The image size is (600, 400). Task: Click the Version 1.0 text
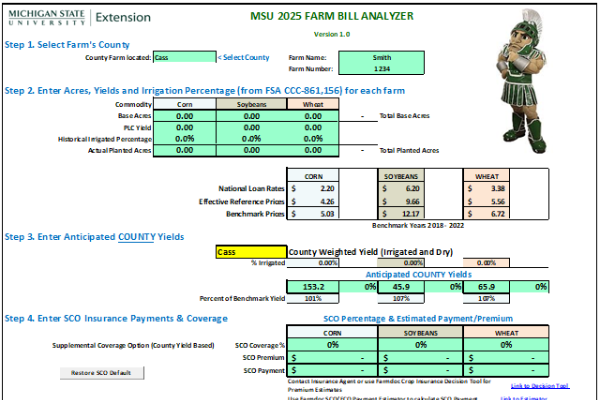pyautogui.click(x=332, y=34)
